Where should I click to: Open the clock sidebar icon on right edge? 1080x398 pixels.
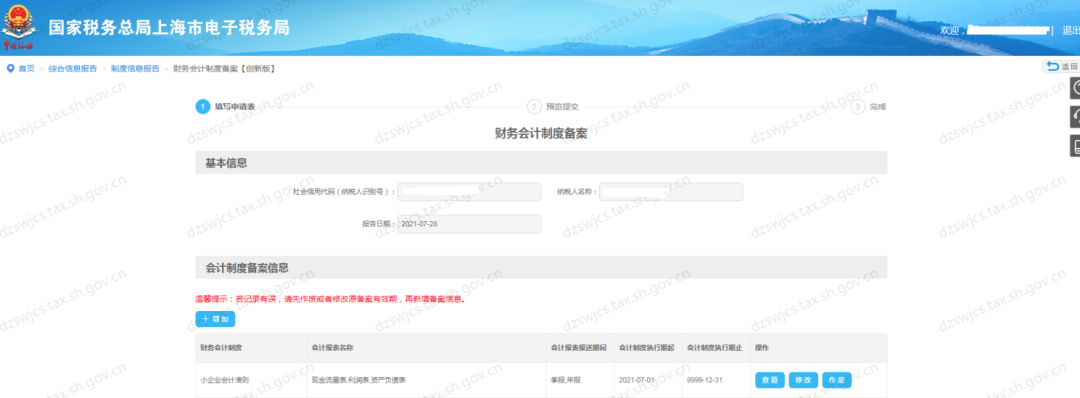point(1074,88)
